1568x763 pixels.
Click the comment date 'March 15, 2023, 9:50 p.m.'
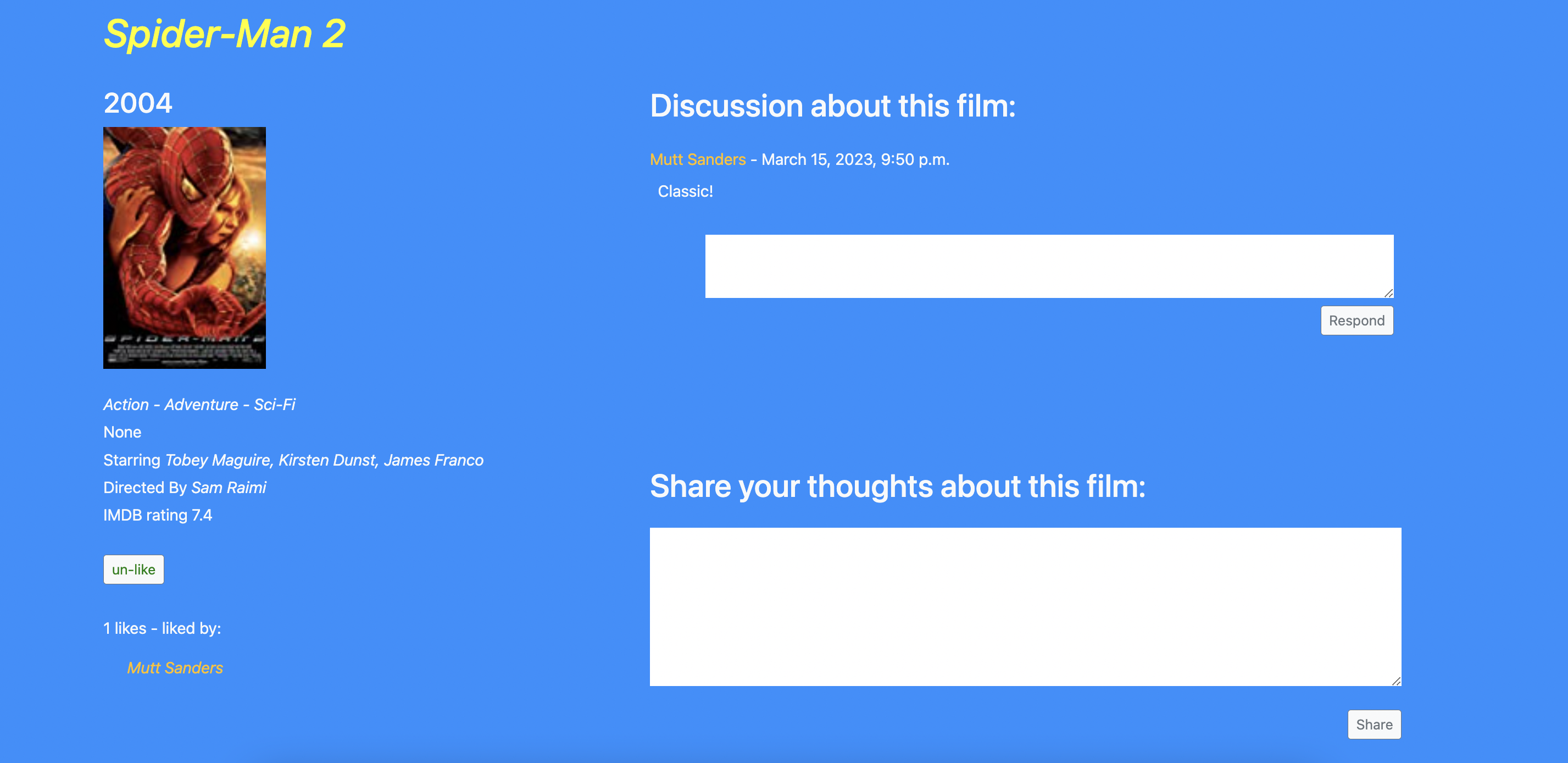coord(855,159)
